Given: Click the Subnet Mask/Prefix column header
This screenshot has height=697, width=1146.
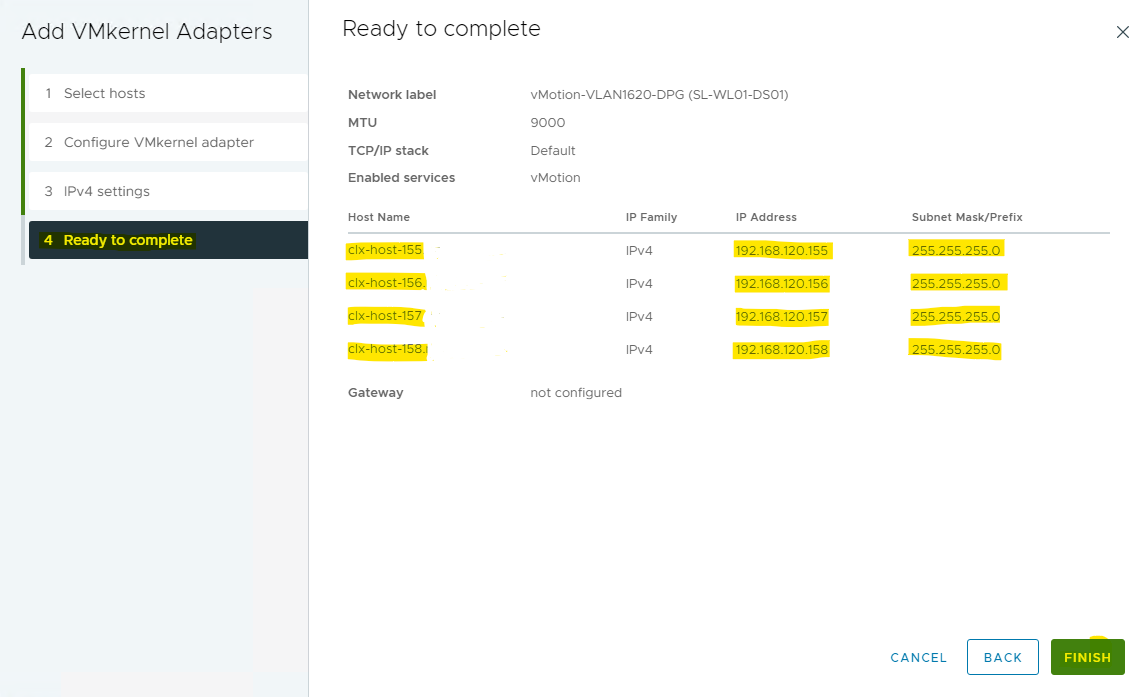Looking at the screenshot, I should (966, 217).
